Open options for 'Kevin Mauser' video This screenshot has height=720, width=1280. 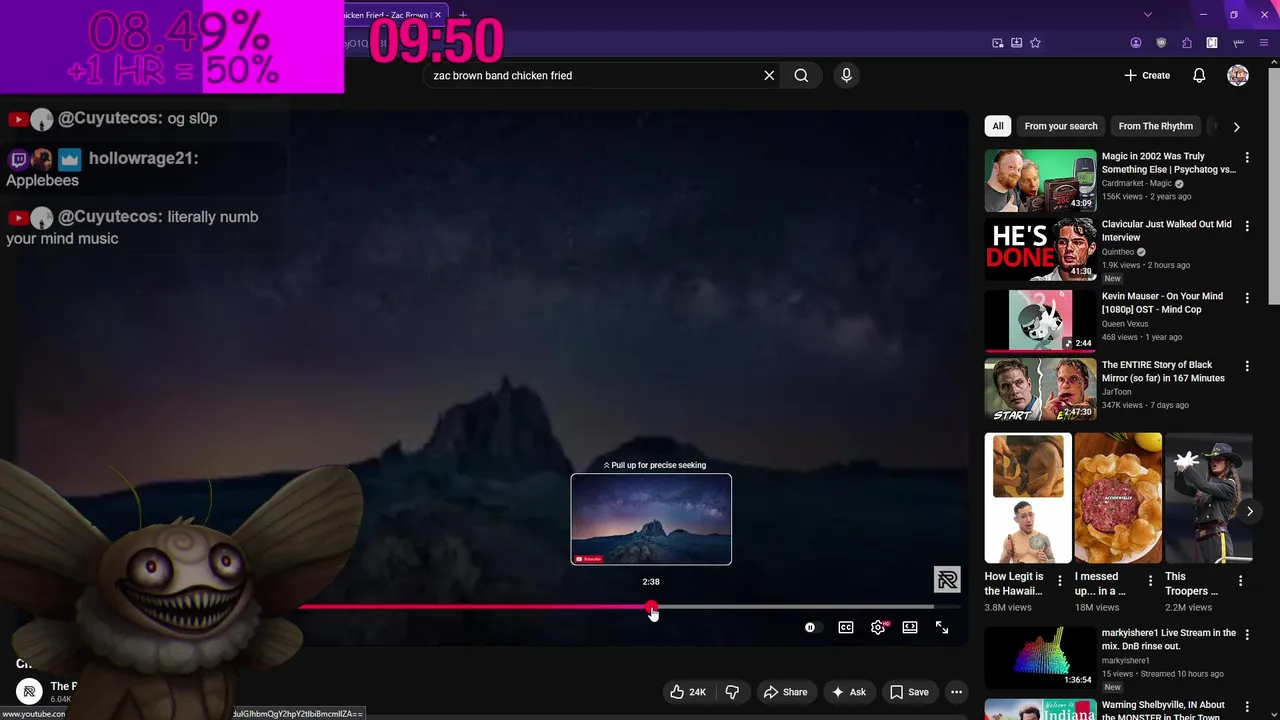tap(1247, 298)
